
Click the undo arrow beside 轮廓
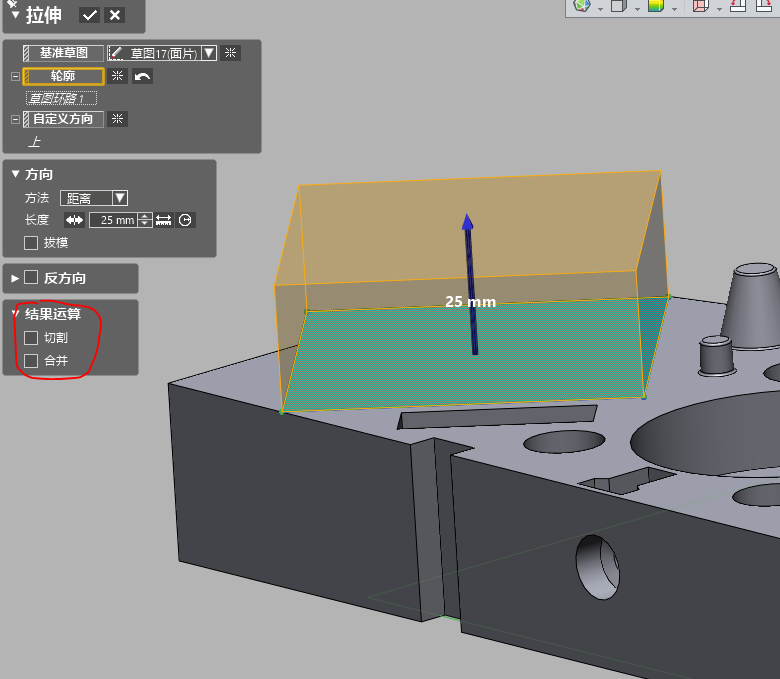tap(142, 77)
